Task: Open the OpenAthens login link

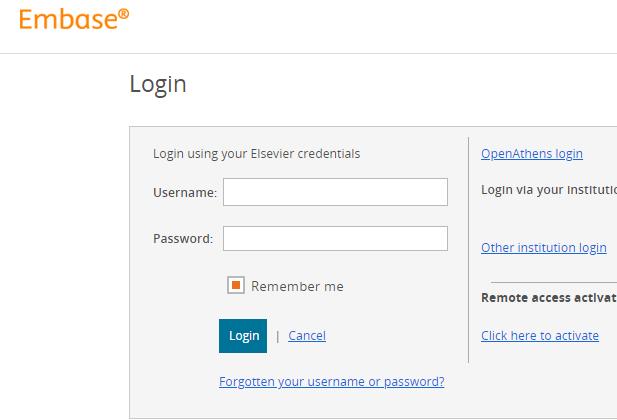Action: [x=532, y=154]
